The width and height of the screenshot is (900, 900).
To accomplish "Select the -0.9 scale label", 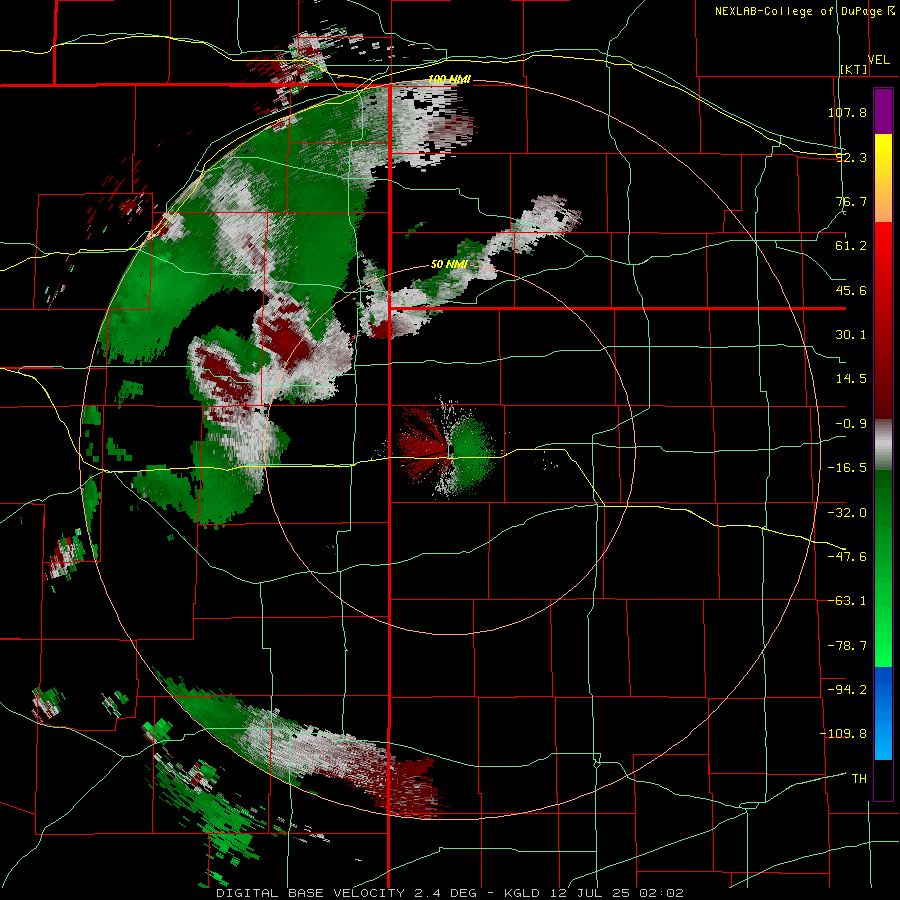I will tap(851, 424).
